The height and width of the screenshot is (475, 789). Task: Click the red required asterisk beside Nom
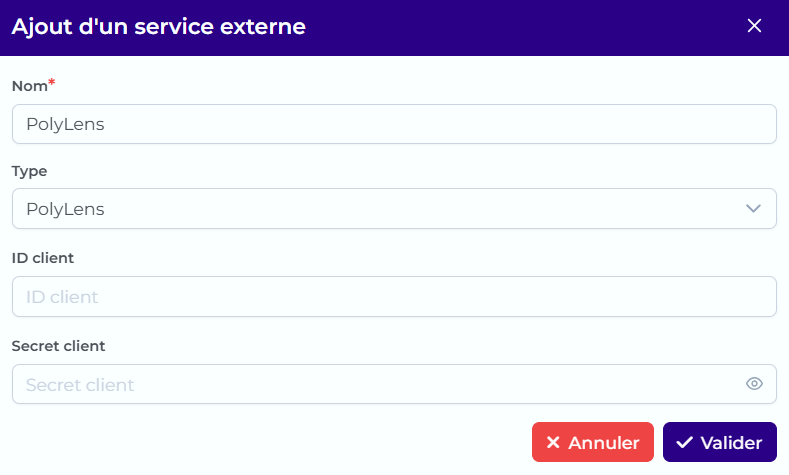tap(51, 83)
